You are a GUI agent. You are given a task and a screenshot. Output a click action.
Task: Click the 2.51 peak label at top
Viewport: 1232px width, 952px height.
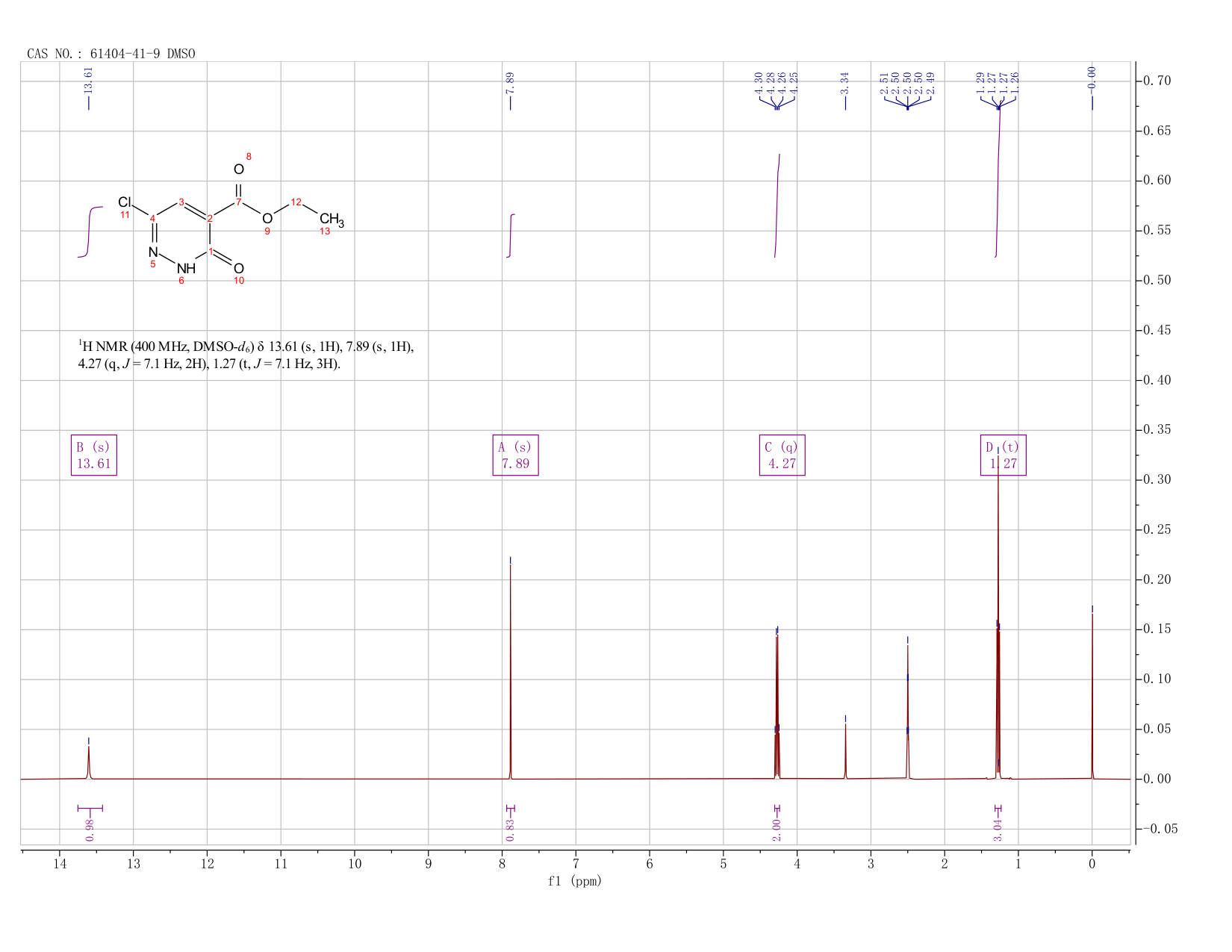point(884,82)
